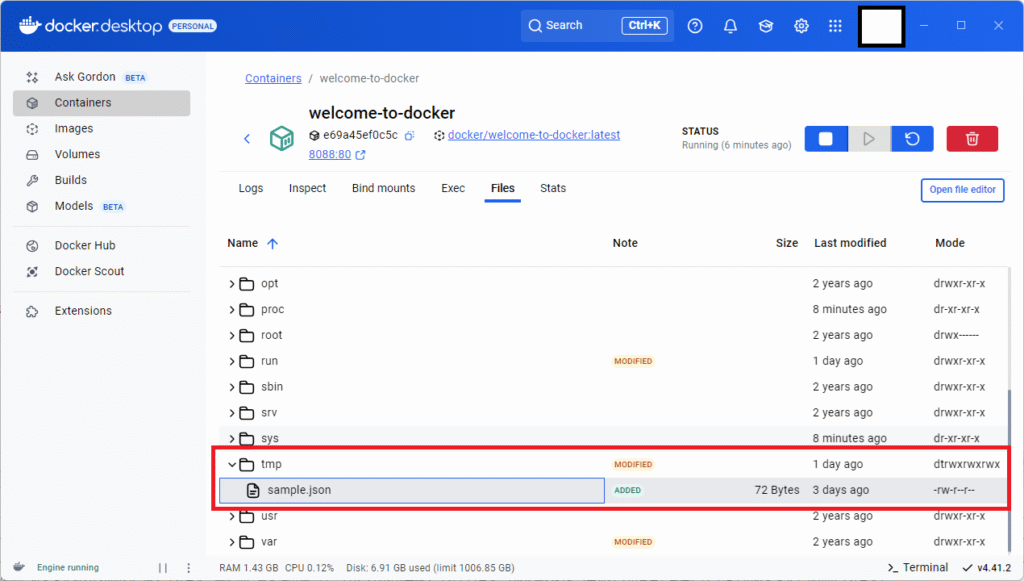1024x581 pixels.
Task: Click the Start play button
Action: click(x=869, y=138)
